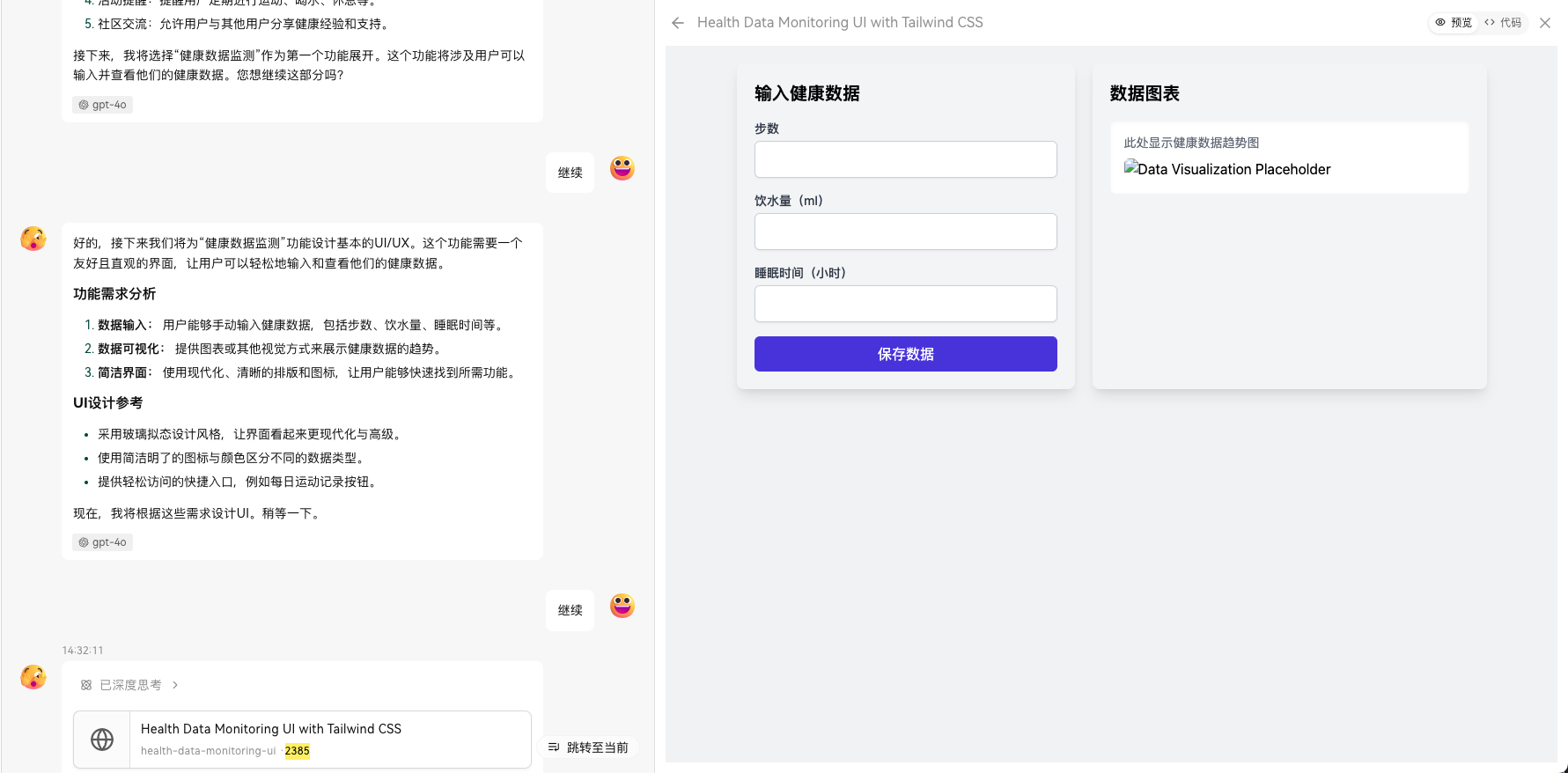
Task: Switch to the 预览 preview tab
Action: [x=1454, y=23]
